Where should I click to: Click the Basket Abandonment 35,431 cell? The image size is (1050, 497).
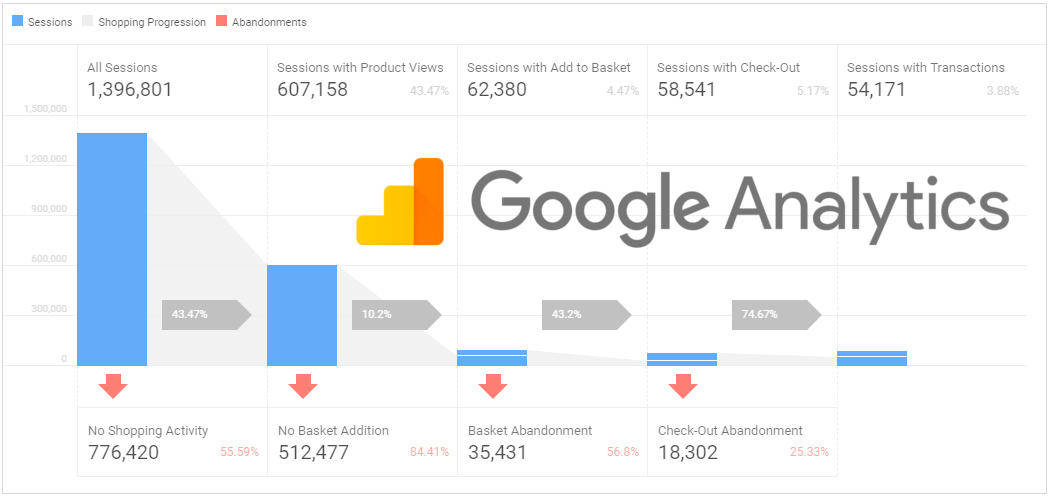(552, 442)
